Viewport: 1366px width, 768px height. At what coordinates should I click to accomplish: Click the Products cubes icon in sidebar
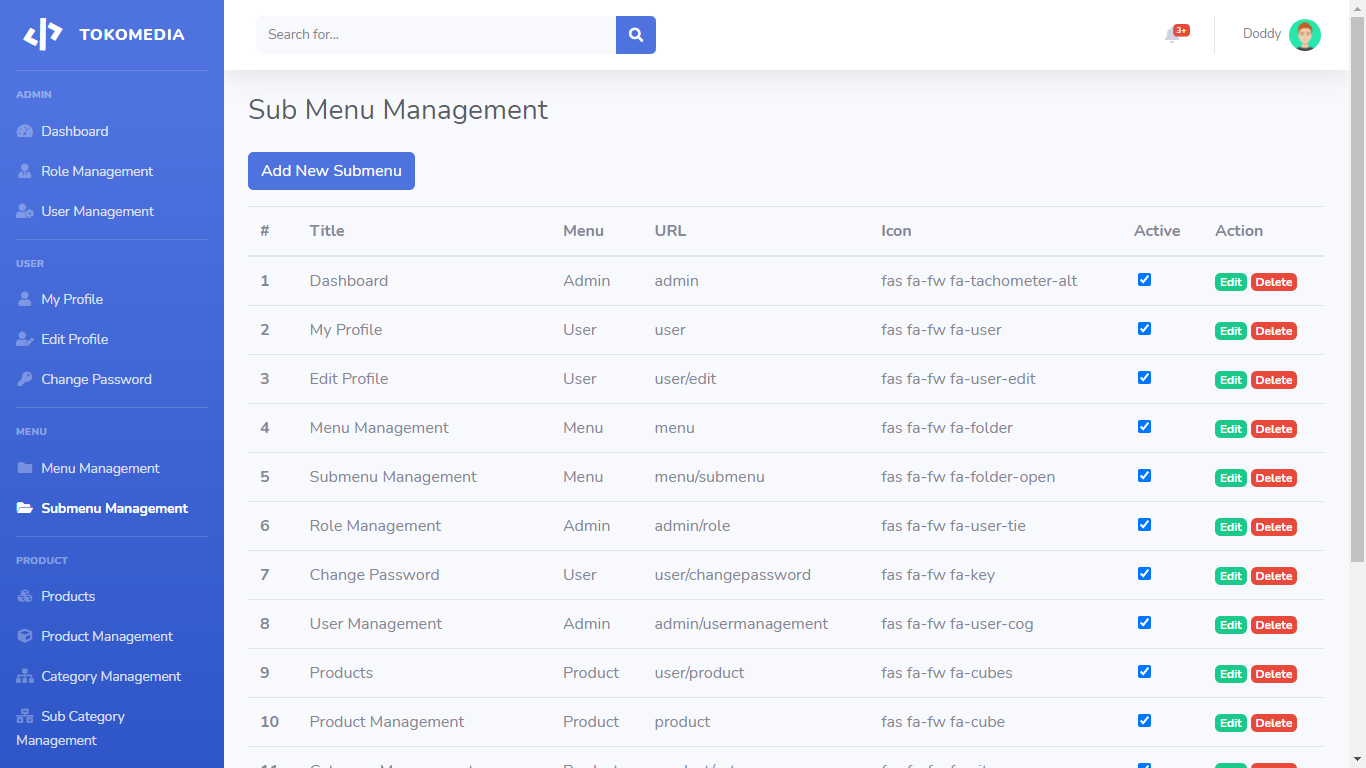coord(25,597)
